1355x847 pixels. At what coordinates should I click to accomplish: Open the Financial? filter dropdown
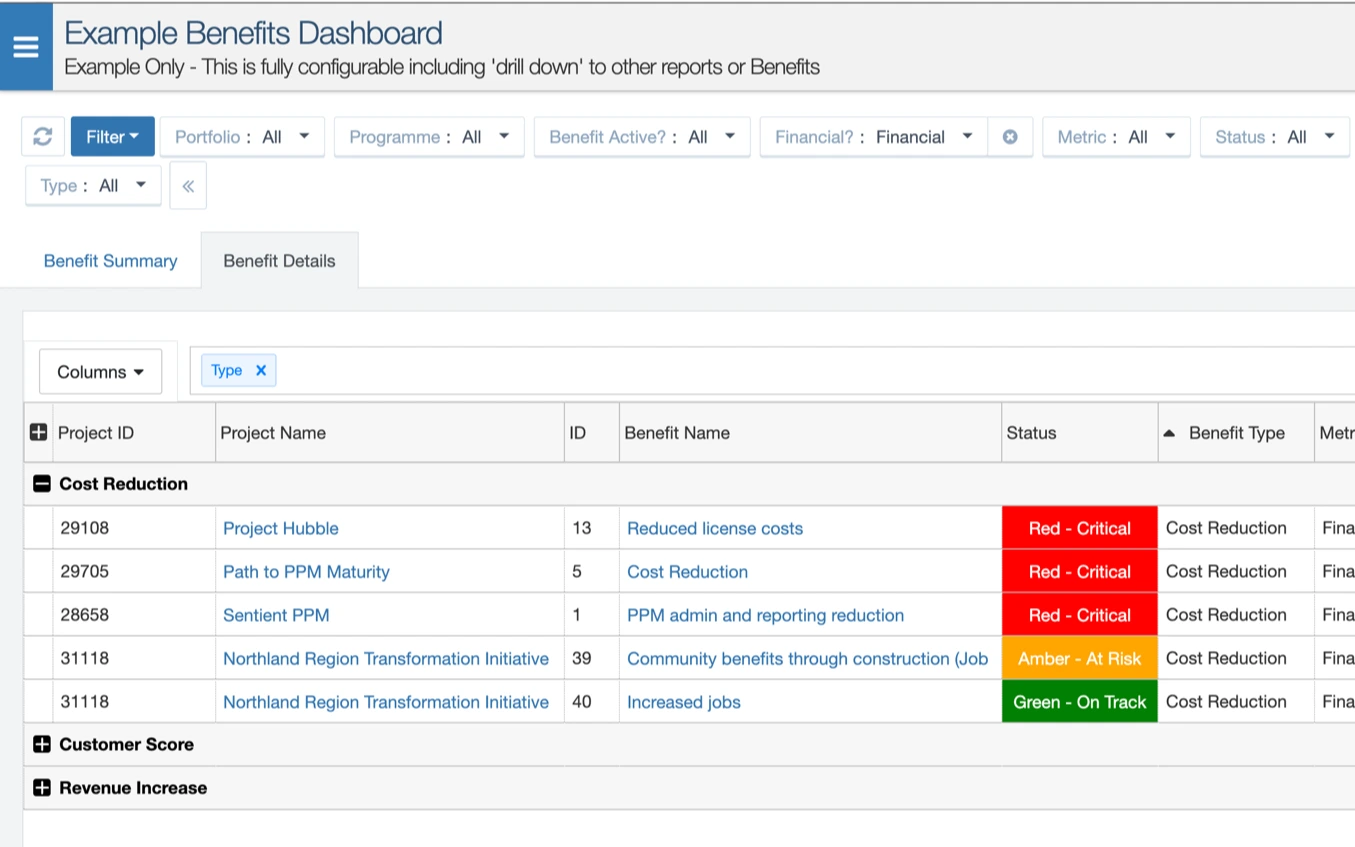click(x=874, y=137)
